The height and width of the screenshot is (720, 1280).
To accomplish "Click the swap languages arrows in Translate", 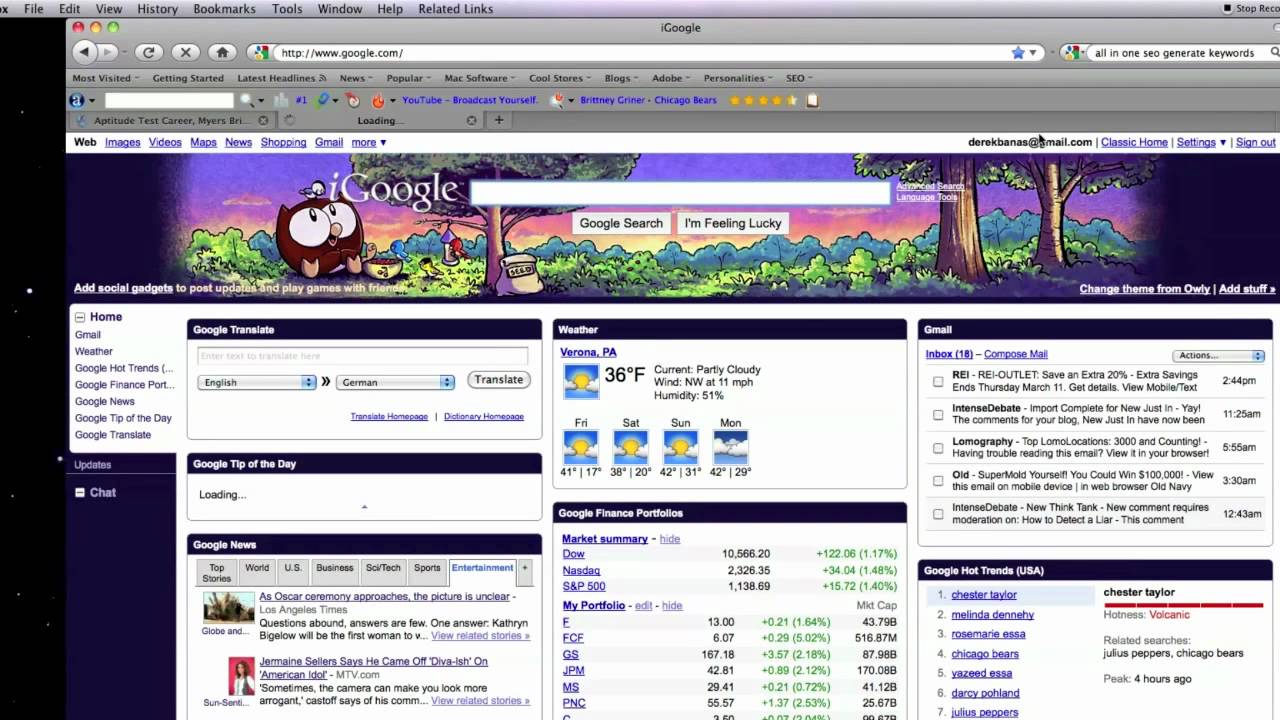I will point(326,381).
